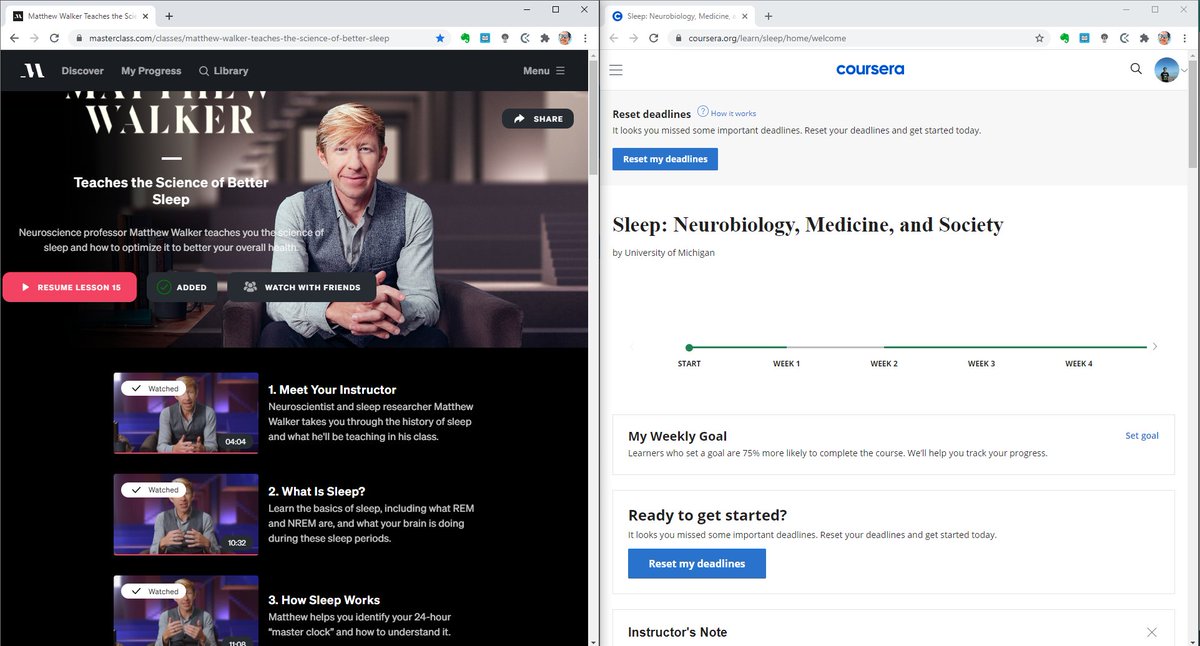Go back in the MasterClass window

[x=15, y=38]
